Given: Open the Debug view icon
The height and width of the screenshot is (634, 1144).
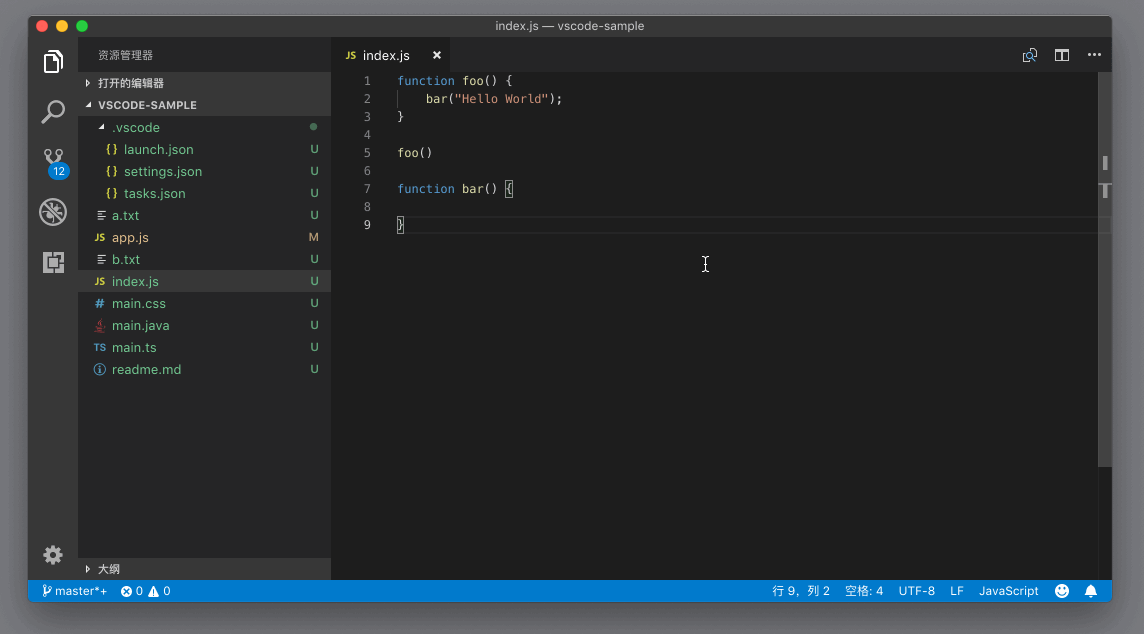Looking at the screenshot, I should (53, 212).
